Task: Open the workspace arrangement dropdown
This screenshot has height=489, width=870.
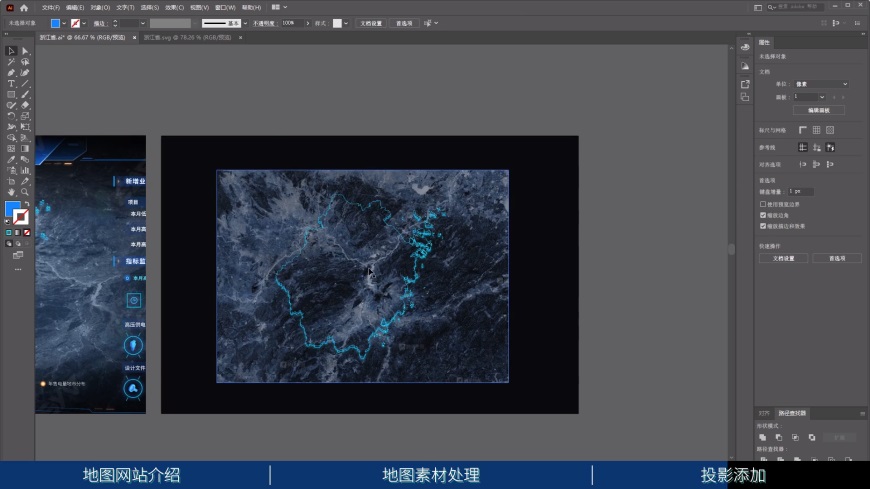Action: point(280,7)
